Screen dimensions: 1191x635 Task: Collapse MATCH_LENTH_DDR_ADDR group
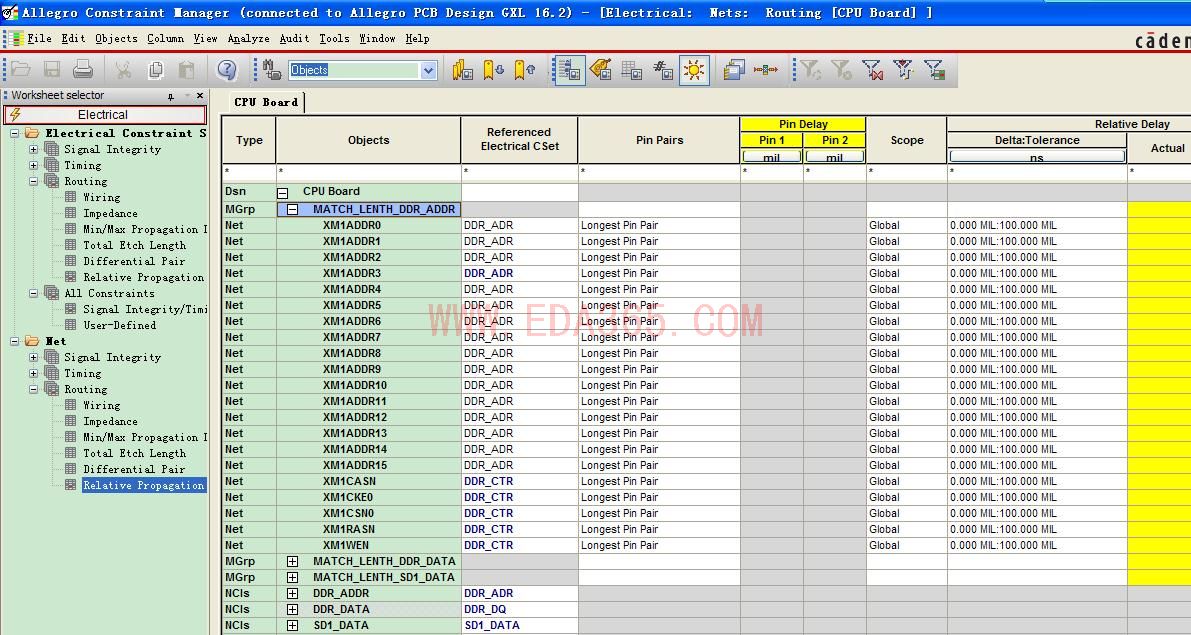292,209
